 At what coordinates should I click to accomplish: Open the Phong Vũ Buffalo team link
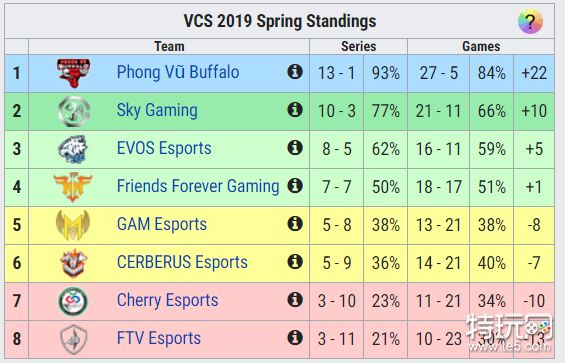click(178, 72)
